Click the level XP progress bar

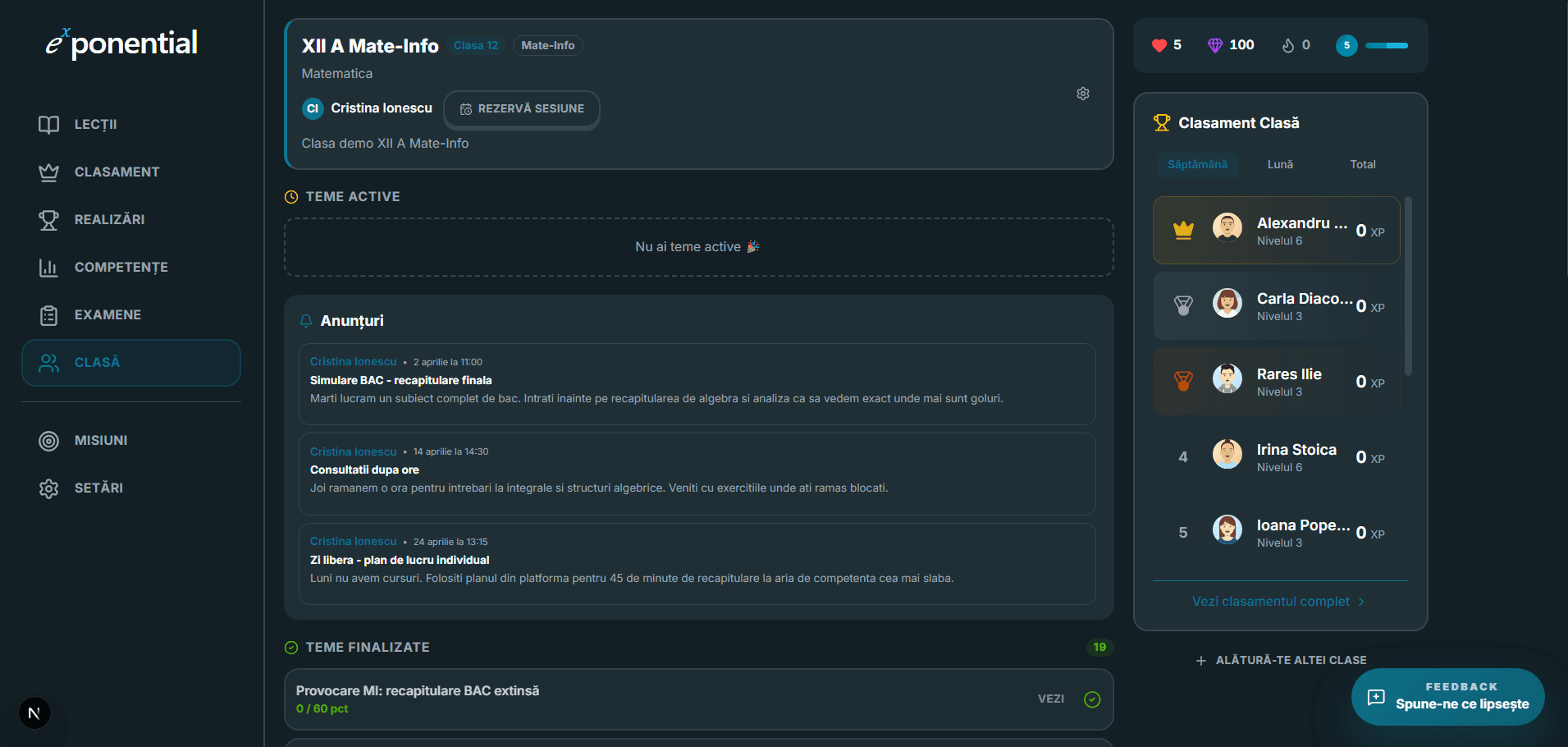click(x=1387, y=45)
